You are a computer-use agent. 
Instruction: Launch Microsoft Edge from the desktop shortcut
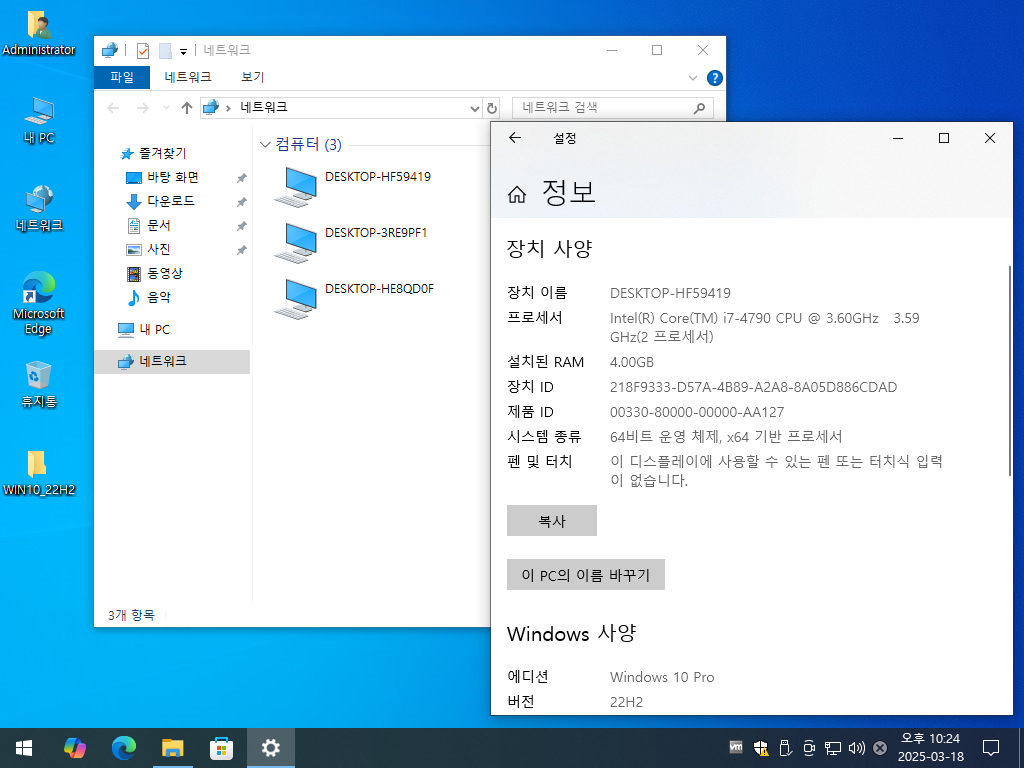click(39, 302)
